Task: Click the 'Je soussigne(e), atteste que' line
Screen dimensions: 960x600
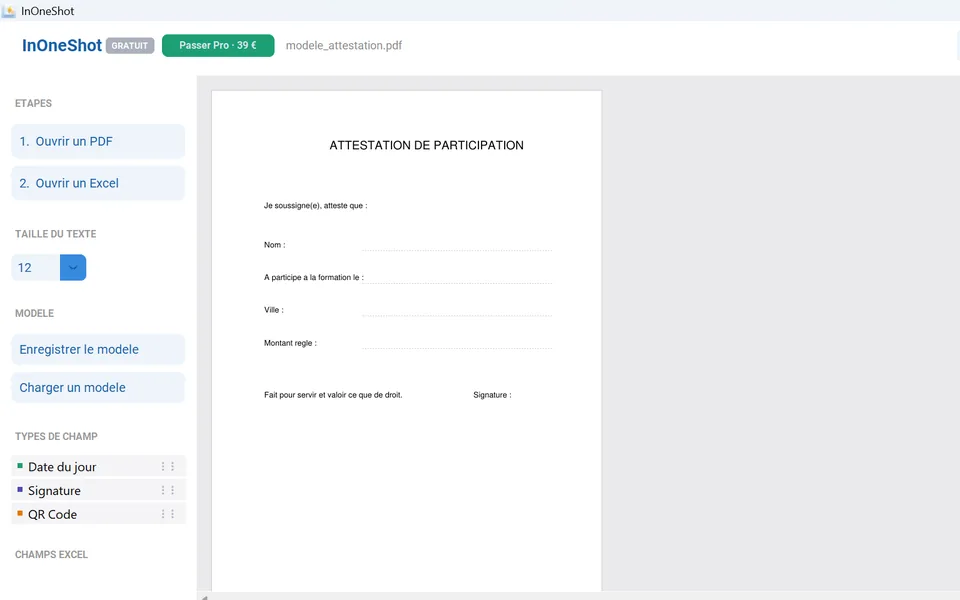Action: click(315, 206)
